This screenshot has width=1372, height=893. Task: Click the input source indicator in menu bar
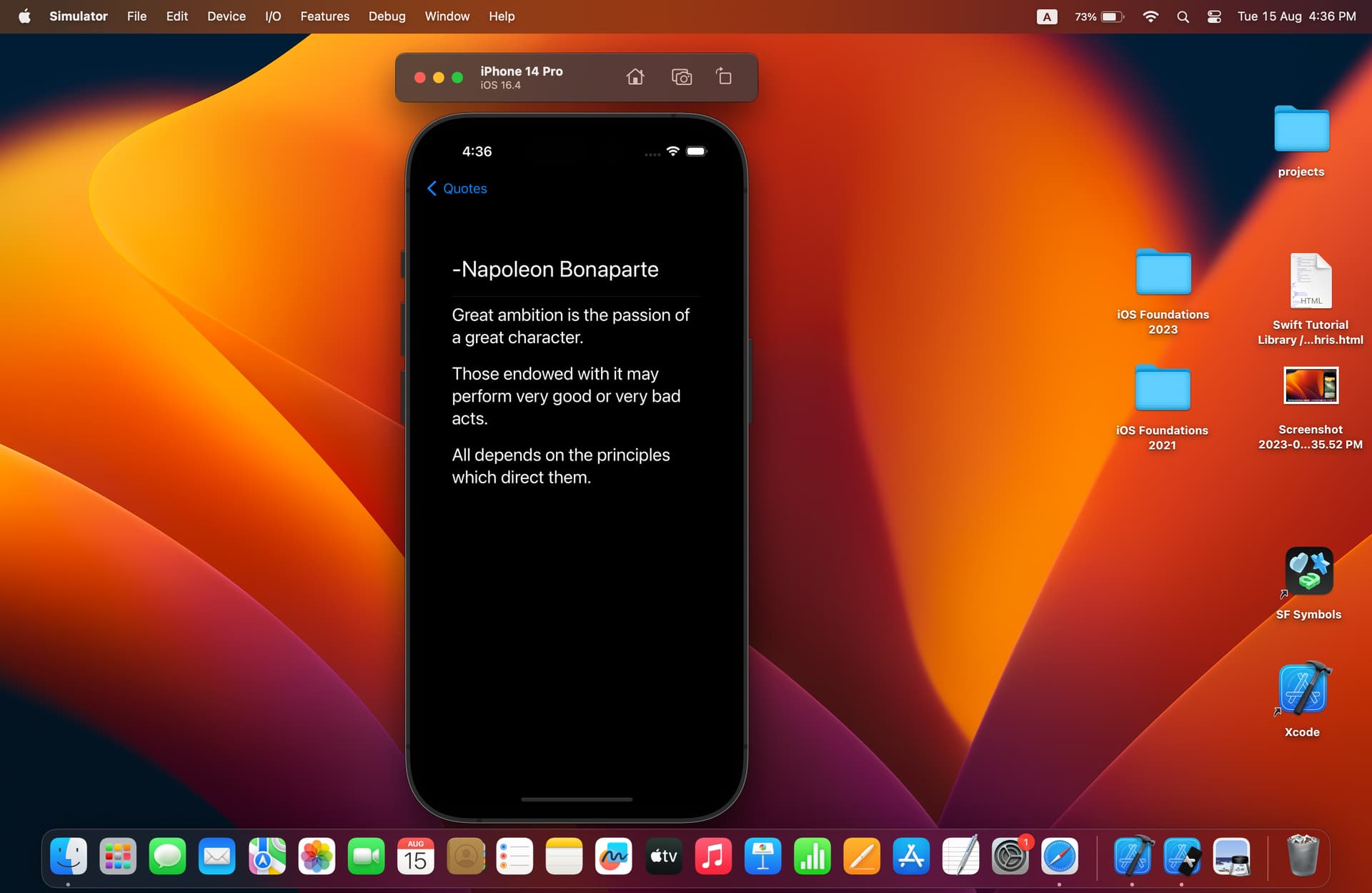pyautogui.click(x=1047, y=16)
